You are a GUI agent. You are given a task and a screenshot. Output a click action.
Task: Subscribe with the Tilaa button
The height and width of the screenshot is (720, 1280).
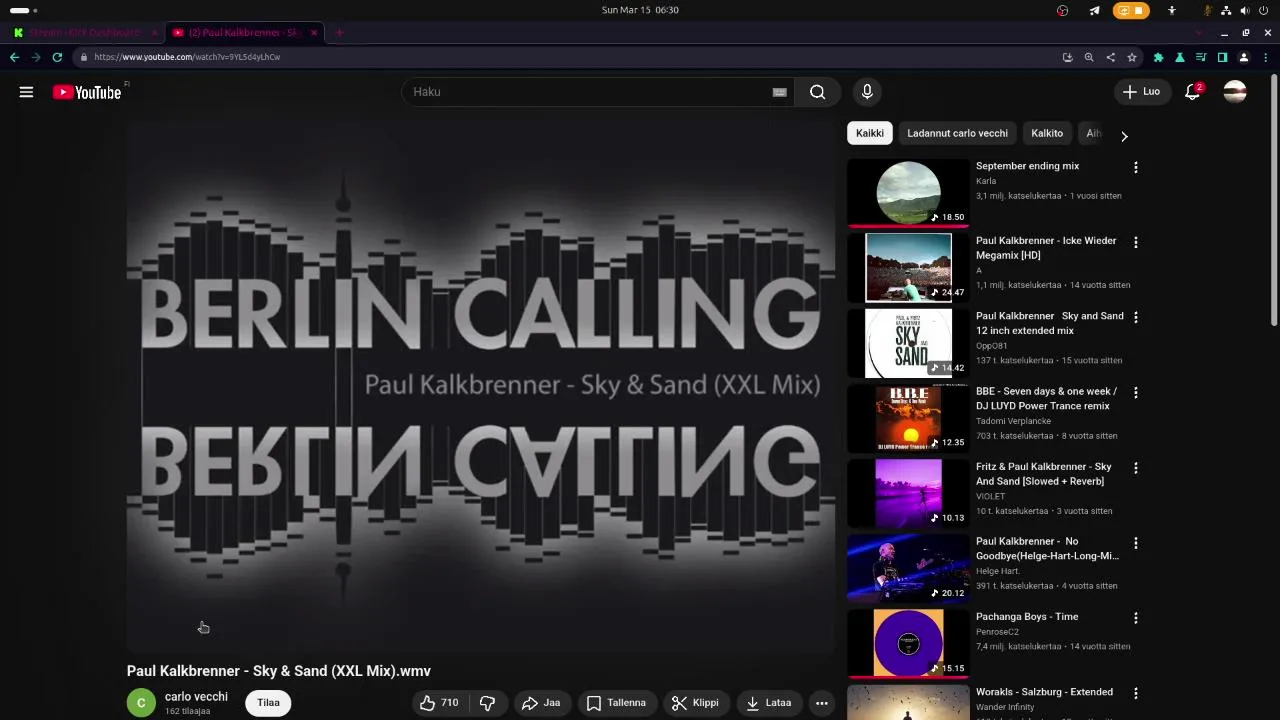click(x=268, y=703)
